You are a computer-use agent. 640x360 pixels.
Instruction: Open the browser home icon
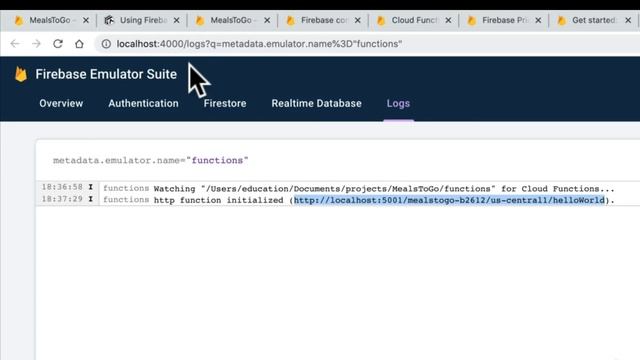pyautogui.click(x=79, y=44)
